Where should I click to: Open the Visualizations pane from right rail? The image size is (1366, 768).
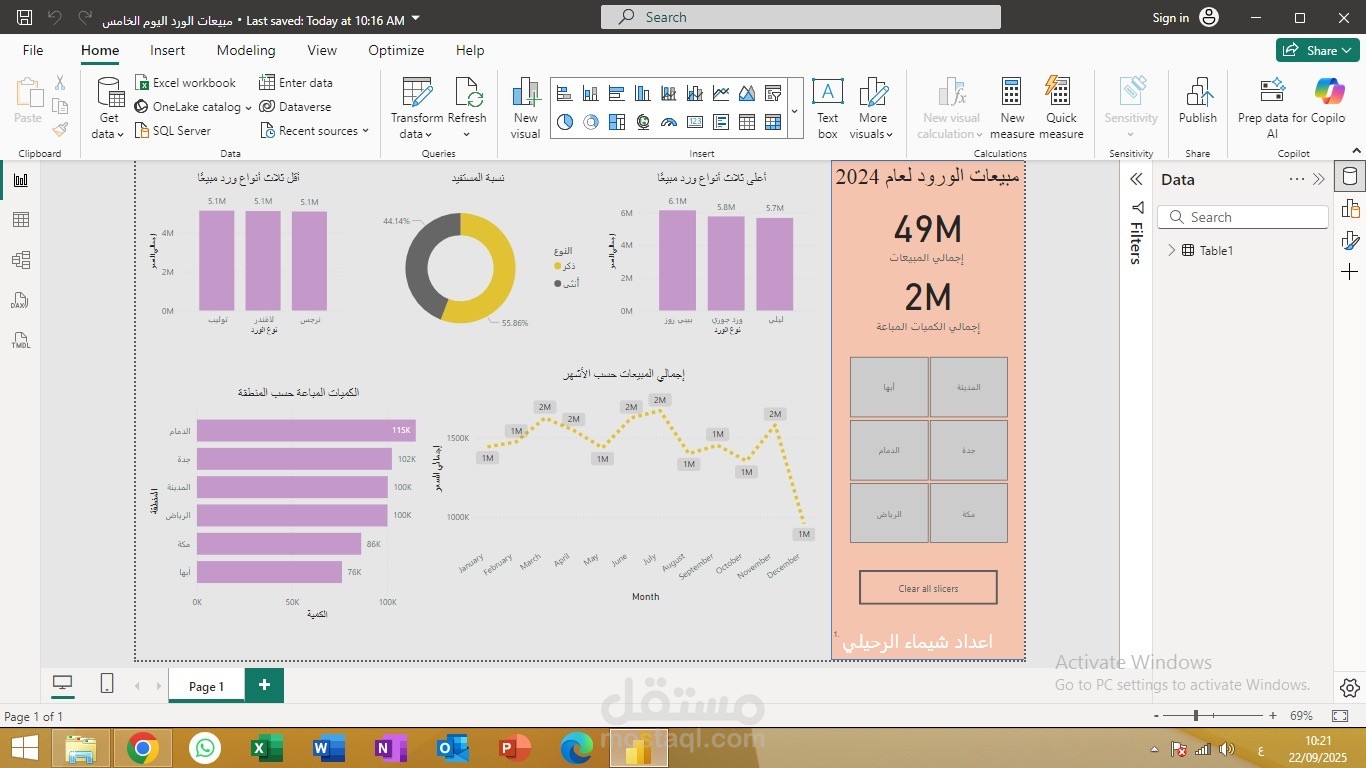(x=1351, y=209)
